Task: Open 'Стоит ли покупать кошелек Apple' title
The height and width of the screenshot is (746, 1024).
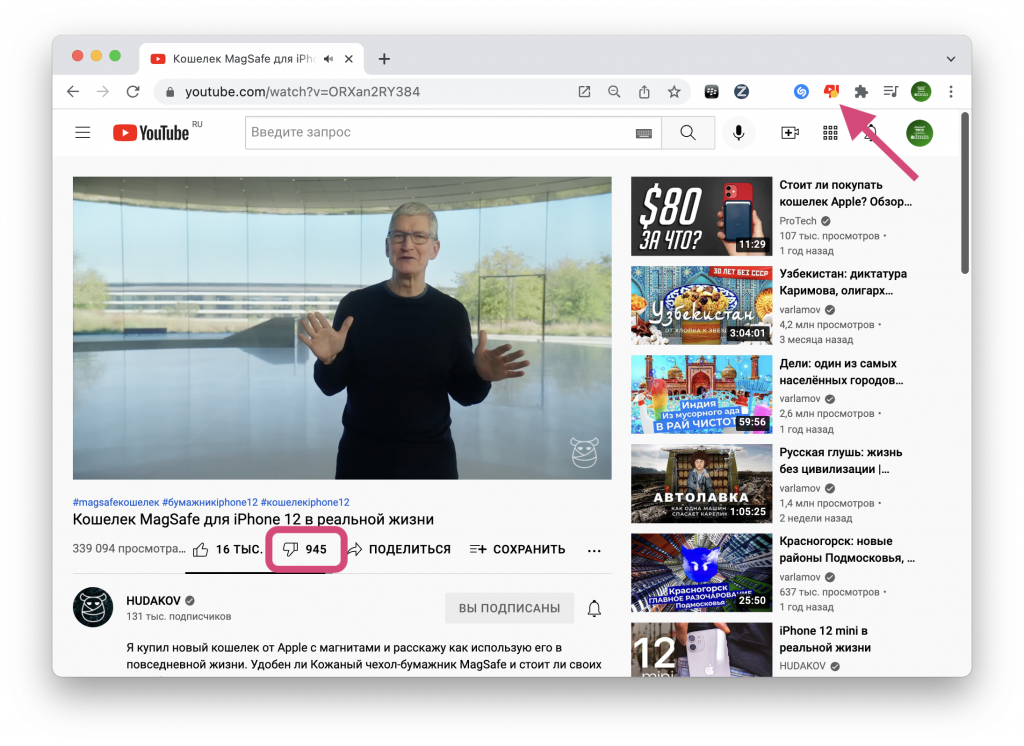Action: click(x=845, y=193)
